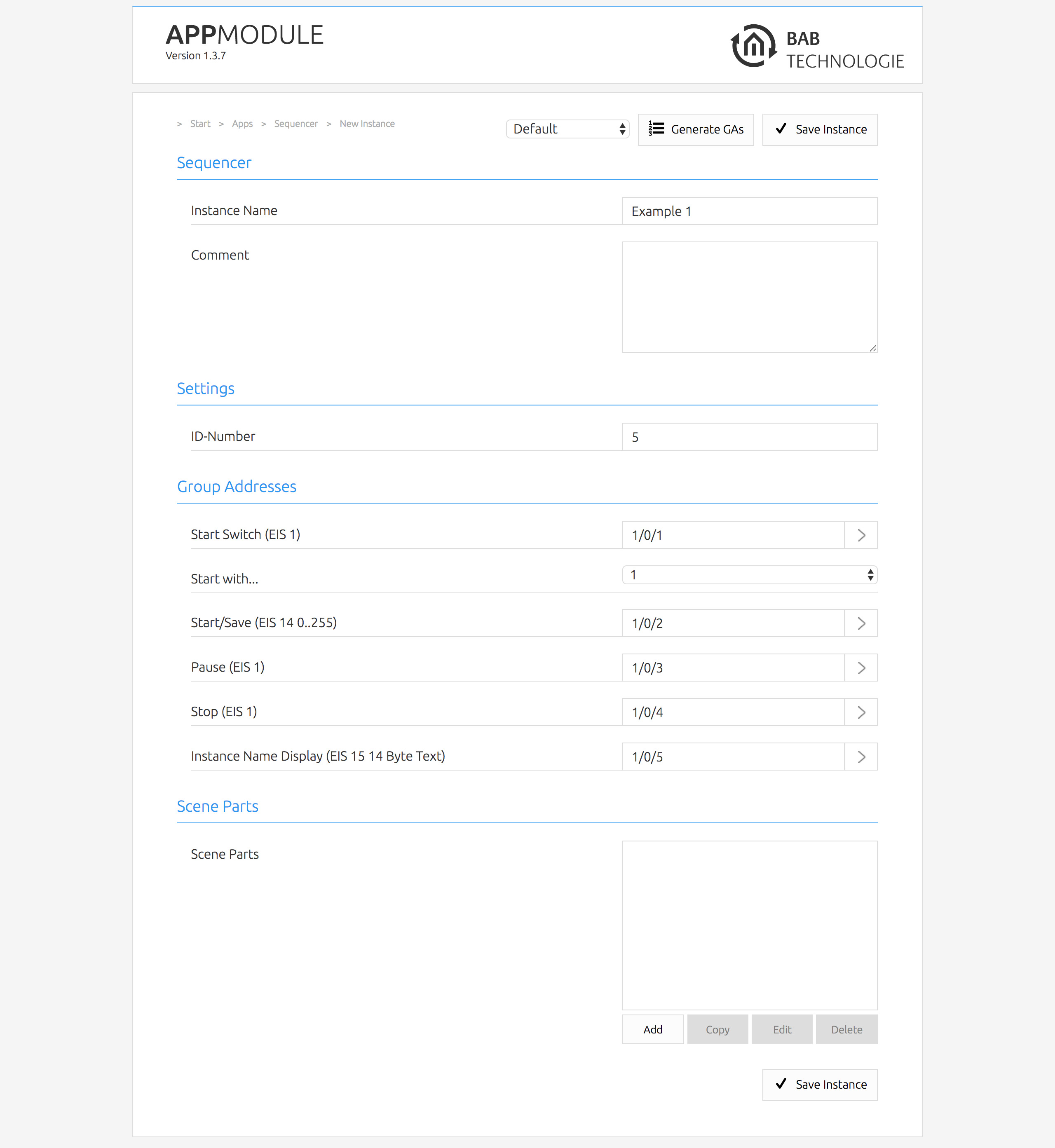
Task: Click the BAB Technologie house logo
Action: (754, 46)
